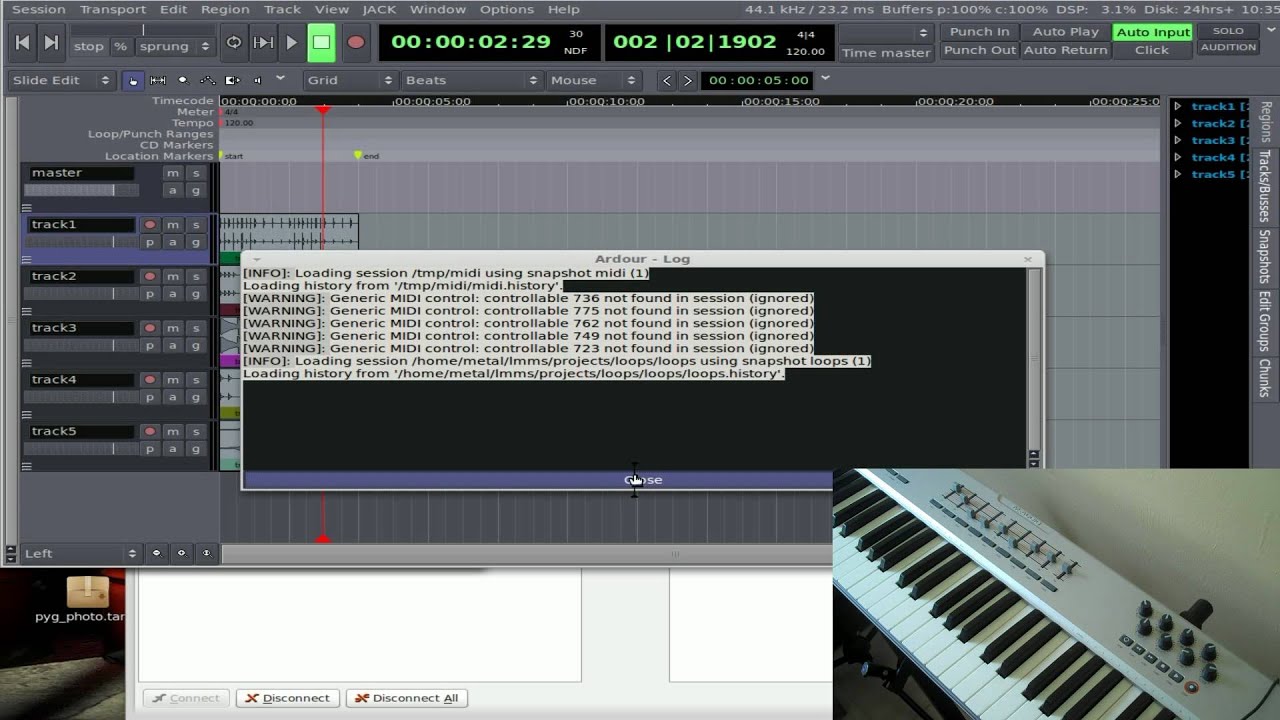1280x720 pixels.
Task: Jump to session end transport button
Action: pyautogui.click(x=51, y=42)
